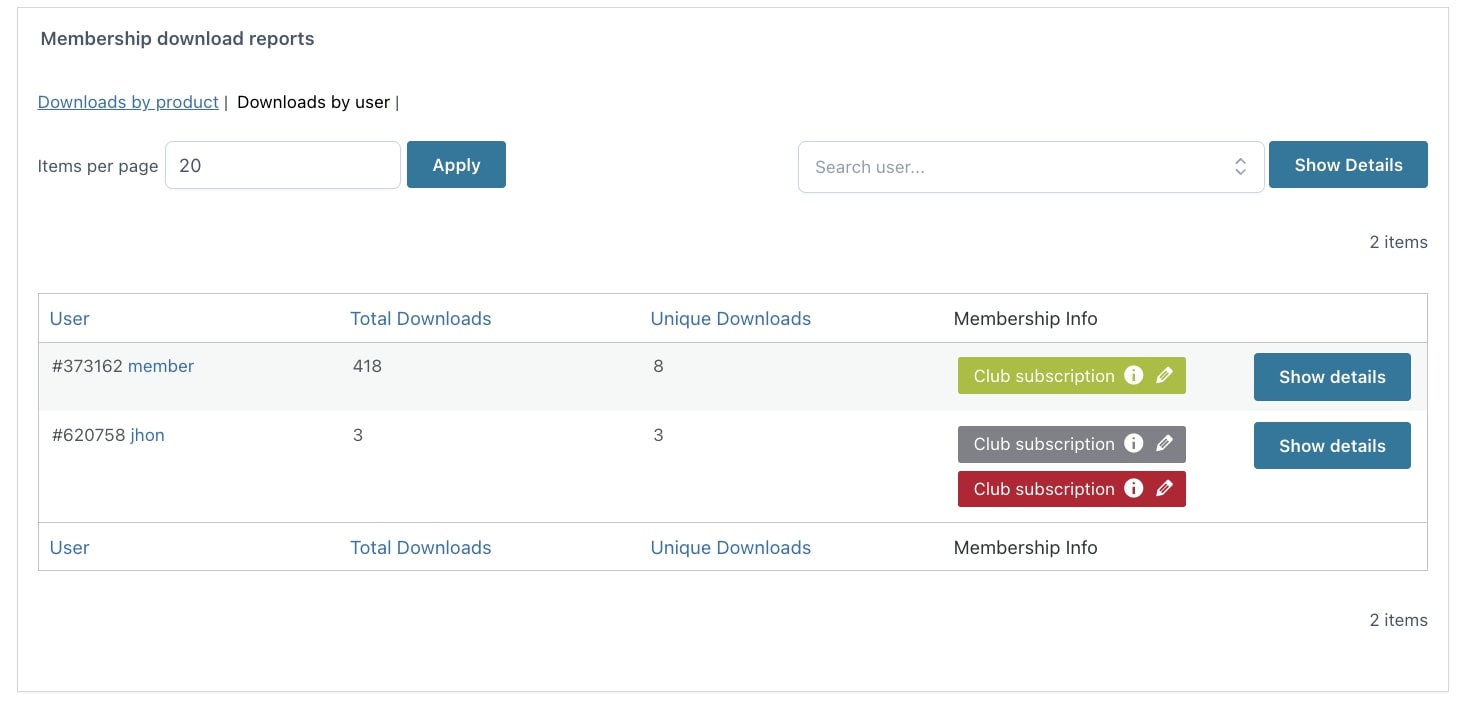Click info icon on green Club subscription badge
The image size is (1460, 710).
point(1133,376)
